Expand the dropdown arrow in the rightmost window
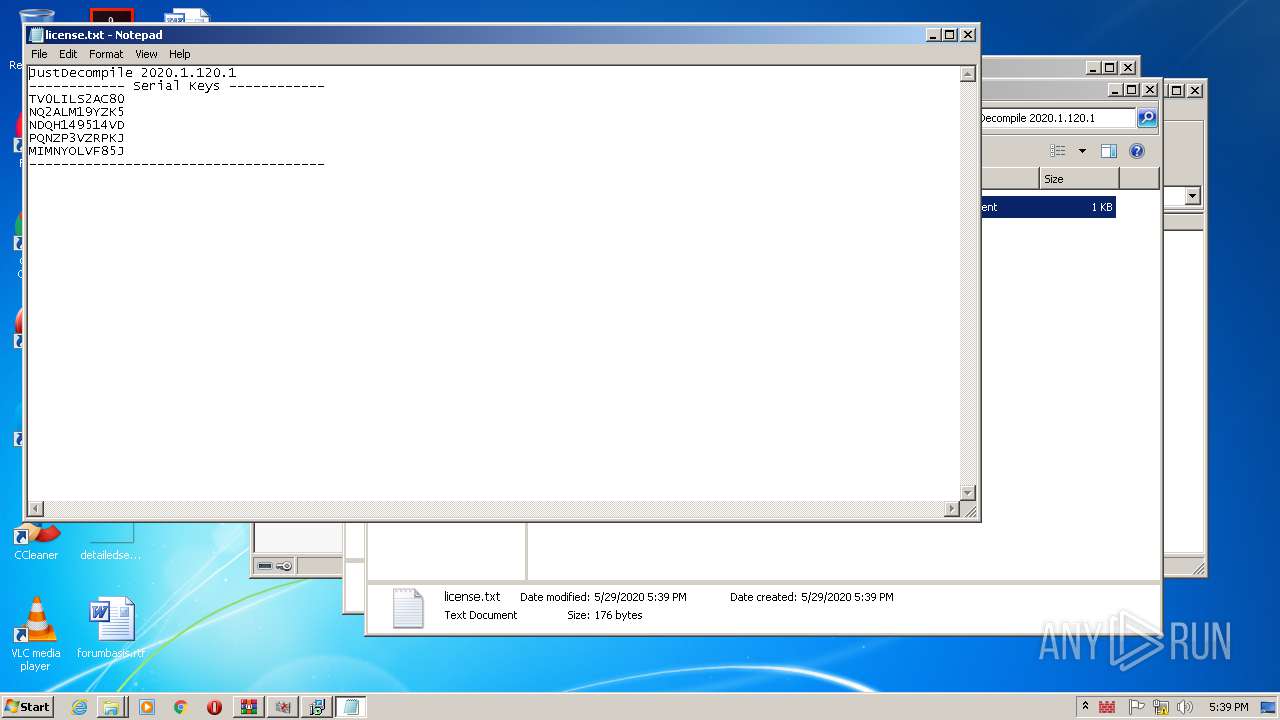The height and width of the screenshot is (720, 1280). coord(1192,197)
